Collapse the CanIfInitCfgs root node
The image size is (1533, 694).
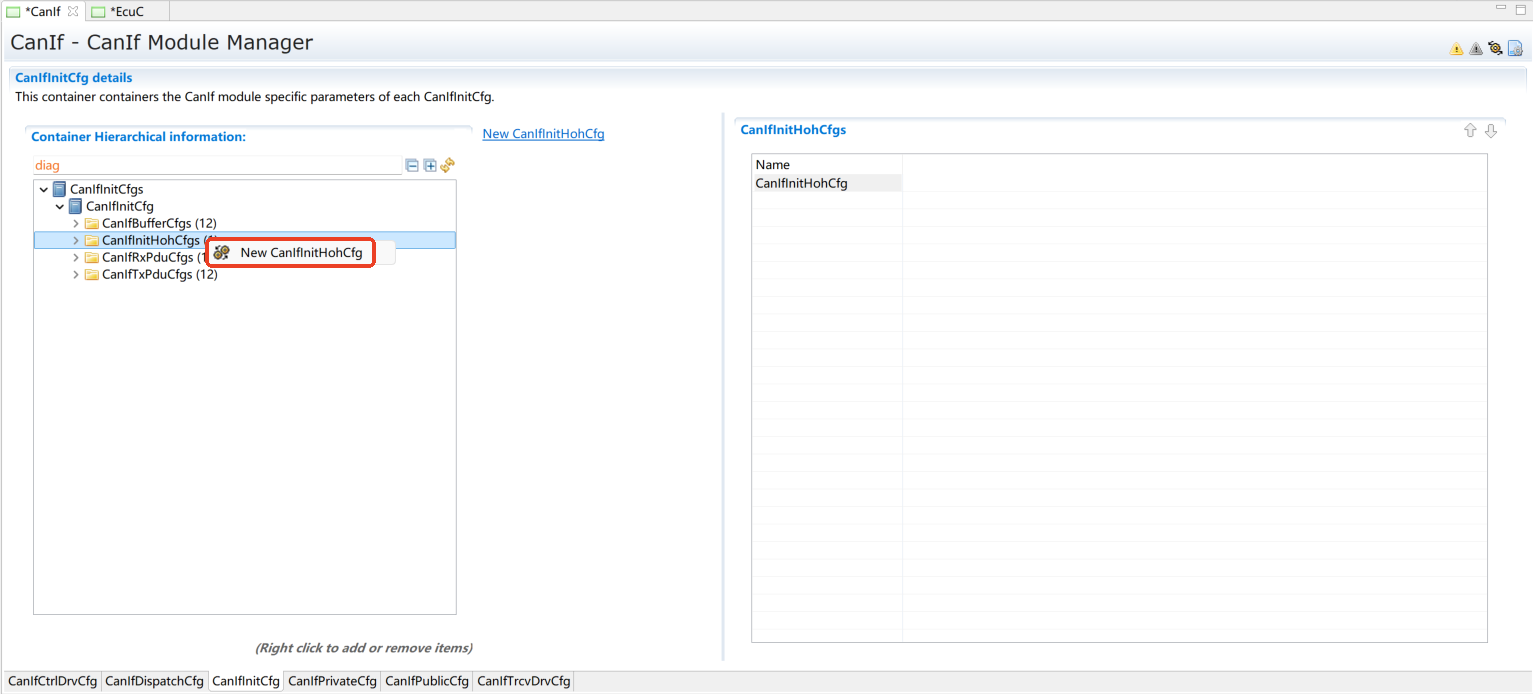[x=44, y=189]
